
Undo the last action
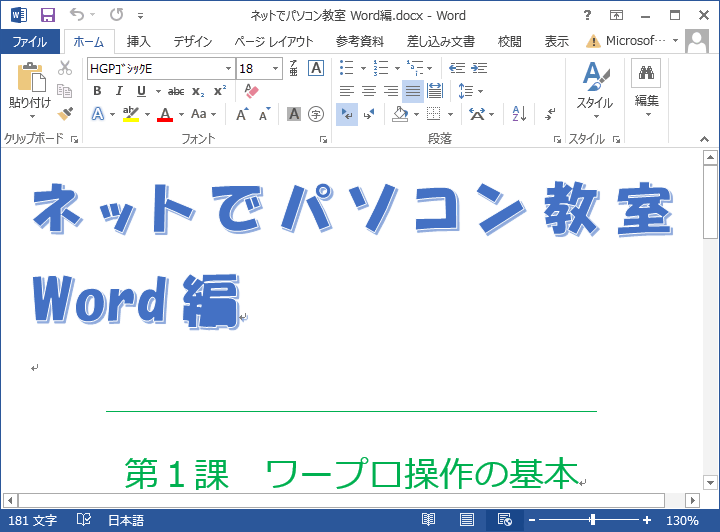click(77, 15)
